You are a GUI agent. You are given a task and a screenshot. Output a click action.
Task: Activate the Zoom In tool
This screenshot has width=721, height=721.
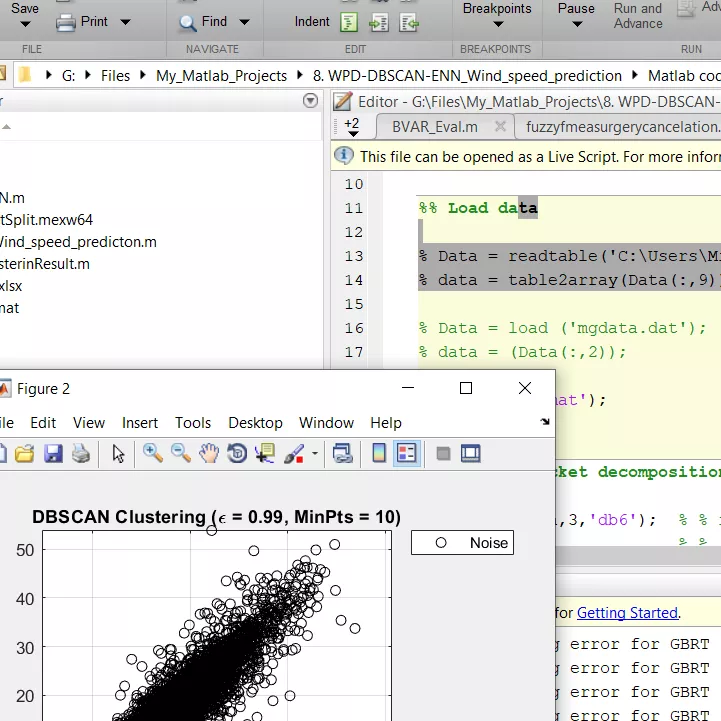click(x=153, y=453)
